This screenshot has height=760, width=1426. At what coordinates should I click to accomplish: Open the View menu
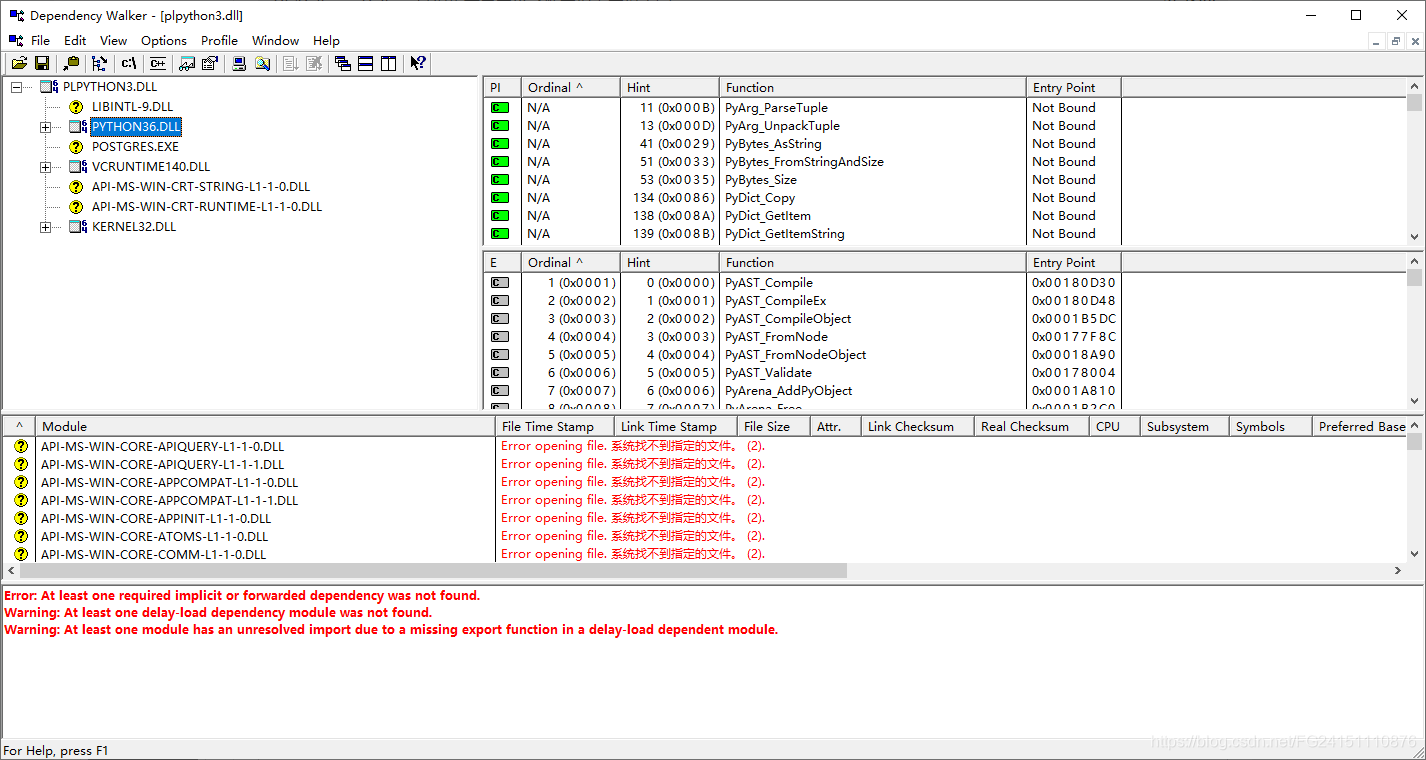point(114,41)
